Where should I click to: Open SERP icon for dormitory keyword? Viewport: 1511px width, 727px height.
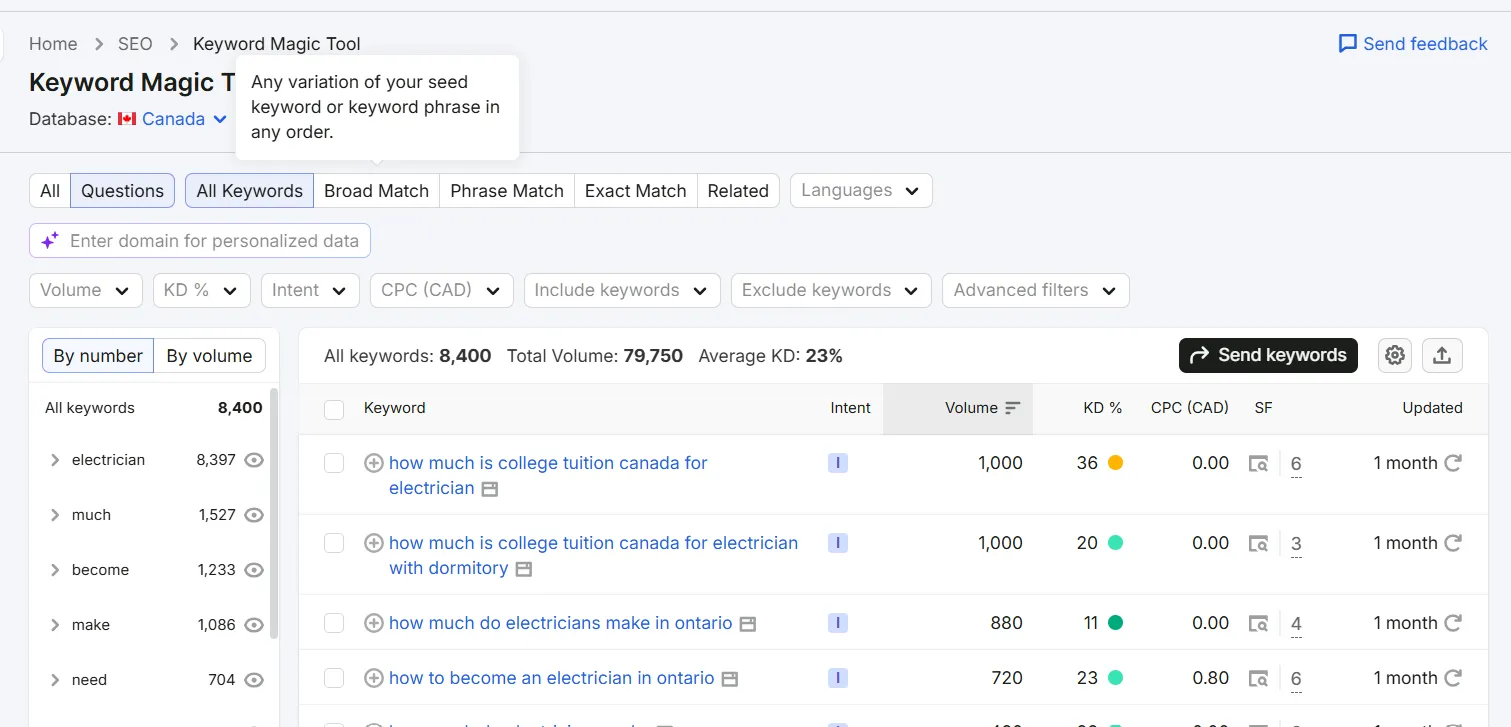click(524, 569)
